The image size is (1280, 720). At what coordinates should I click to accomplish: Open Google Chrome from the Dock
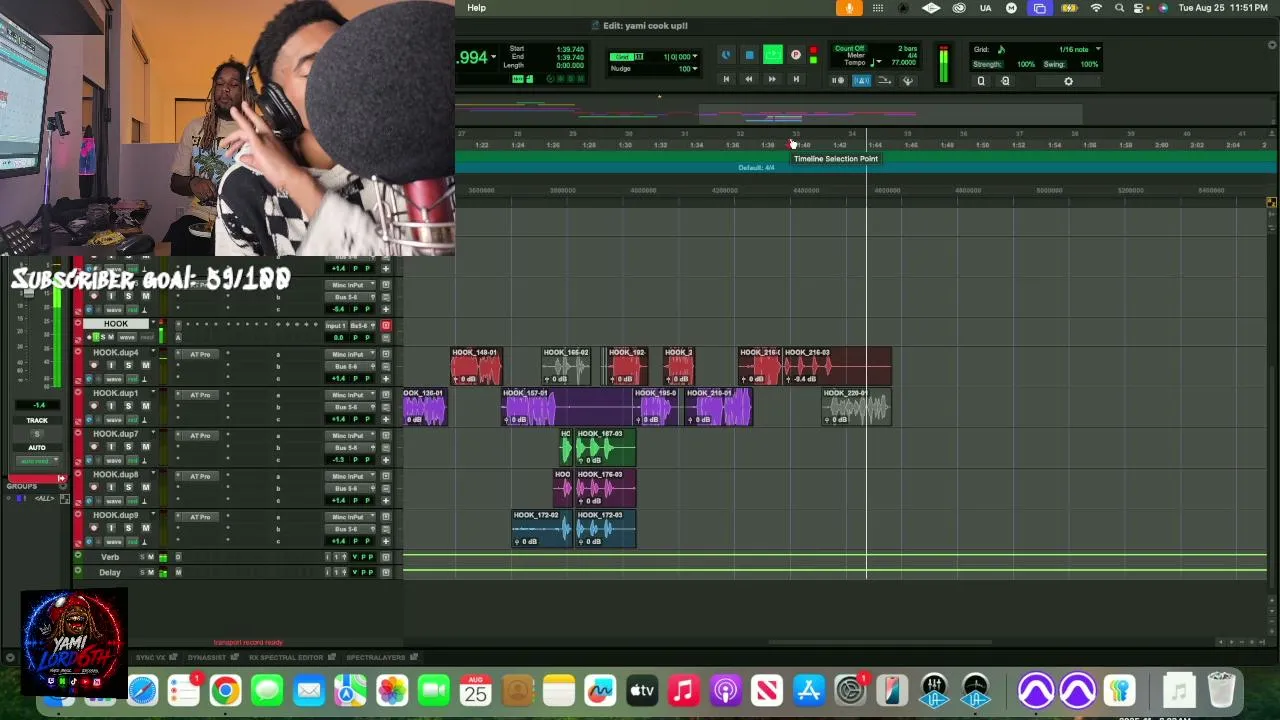coord(225,690)
